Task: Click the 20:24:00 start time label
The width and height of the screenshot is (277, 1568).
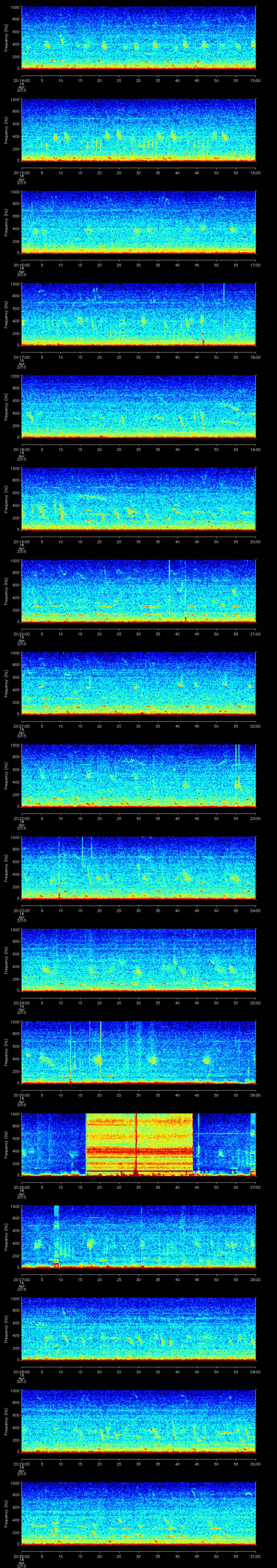Action: pos(21,1003)
